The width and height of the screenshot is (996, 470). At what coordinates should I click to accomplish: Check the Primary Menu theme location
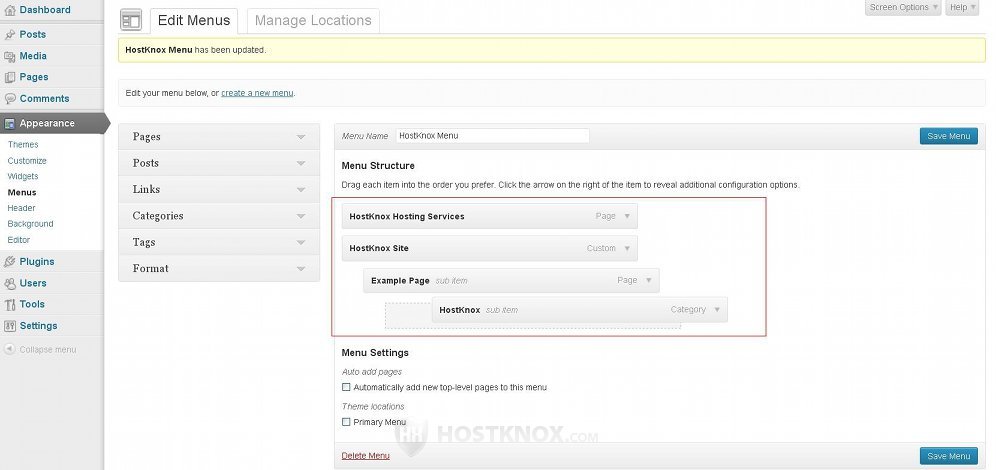[x=346, y=422]
